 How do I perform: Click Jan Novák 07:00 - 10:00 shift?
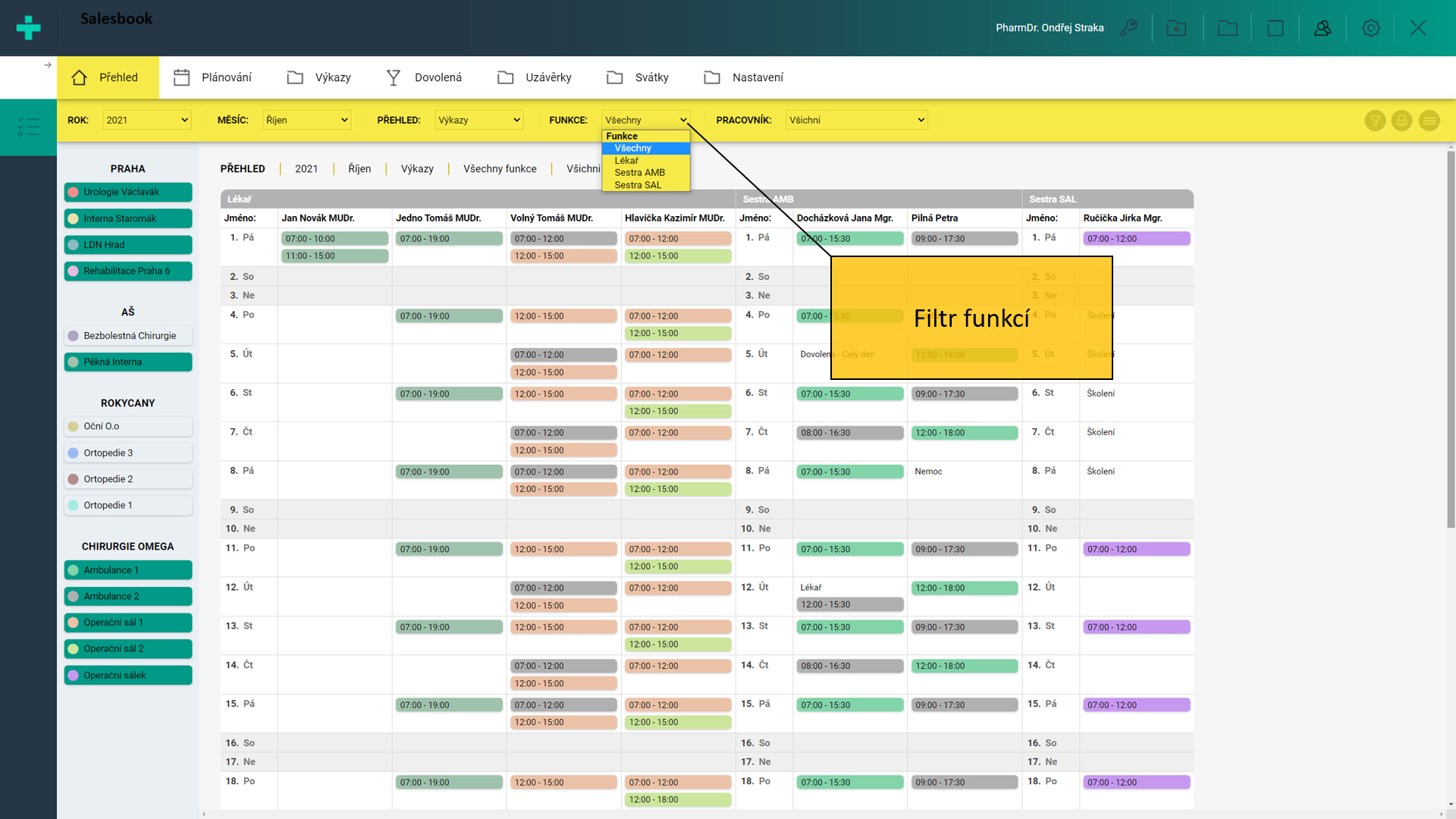point(334,239)
